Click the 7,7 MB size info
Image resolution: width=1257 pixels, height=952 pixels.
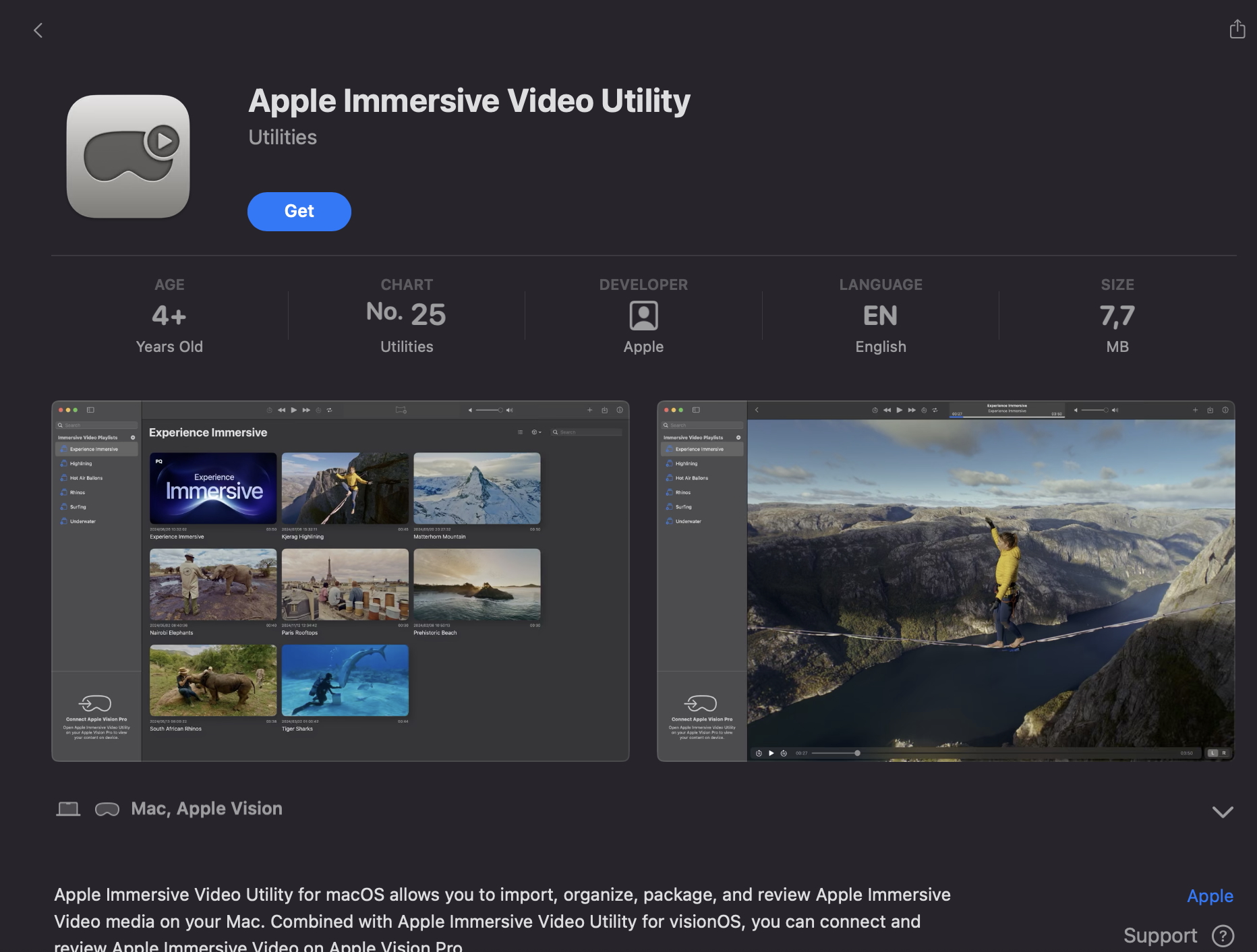tap(1117, 316)
